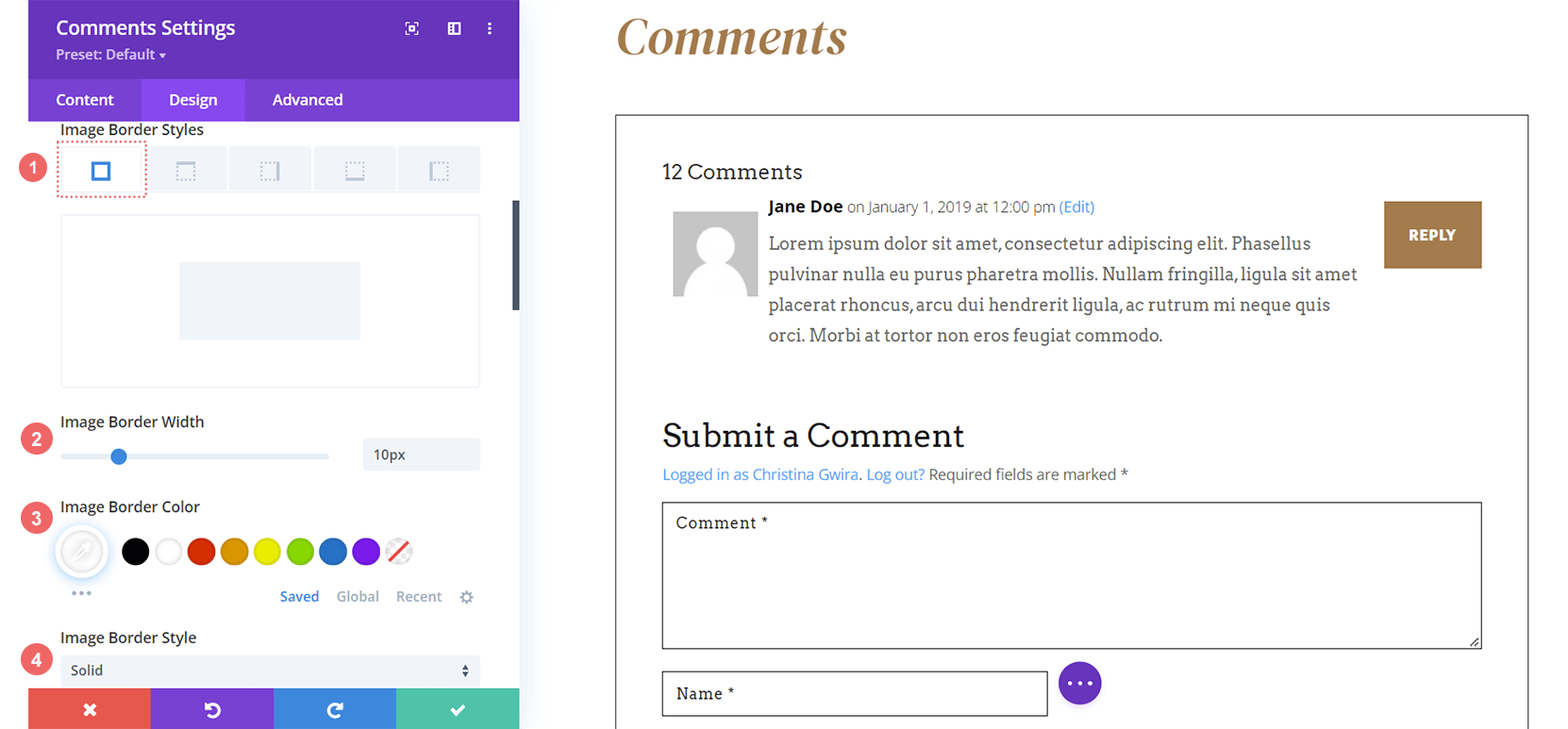Open the Image Border Style dropdown showing Solid
The width and height of the screenshot is (1568, 729).
point(270,670)
